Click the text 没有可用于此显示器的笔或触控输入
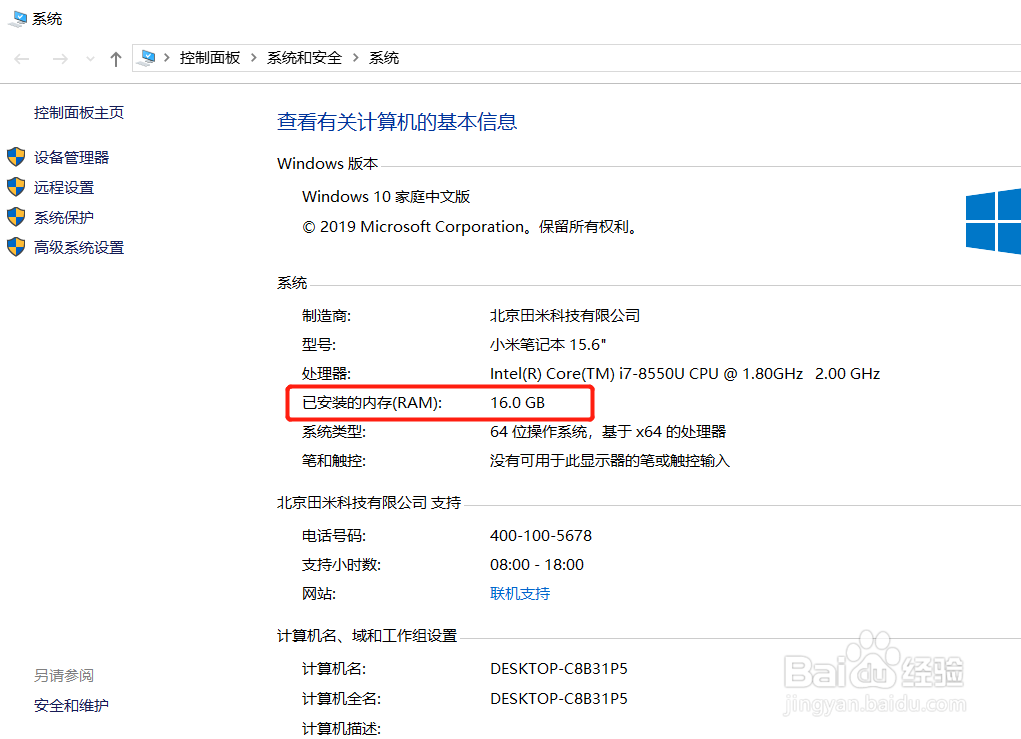 [609, 461]
